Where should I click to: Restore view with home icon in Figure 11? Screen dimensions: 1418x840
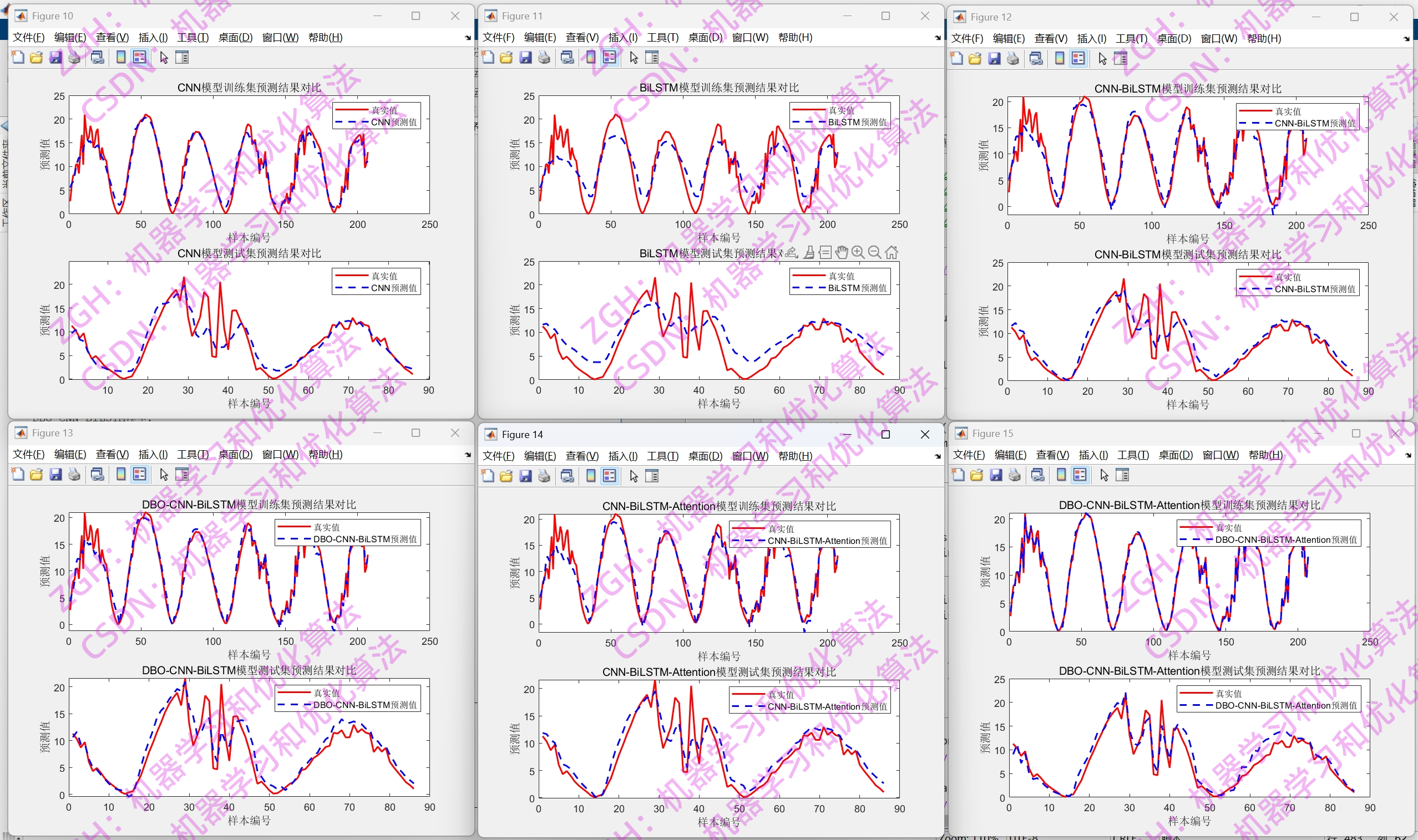pyautogui.click(x=892, y=252)
